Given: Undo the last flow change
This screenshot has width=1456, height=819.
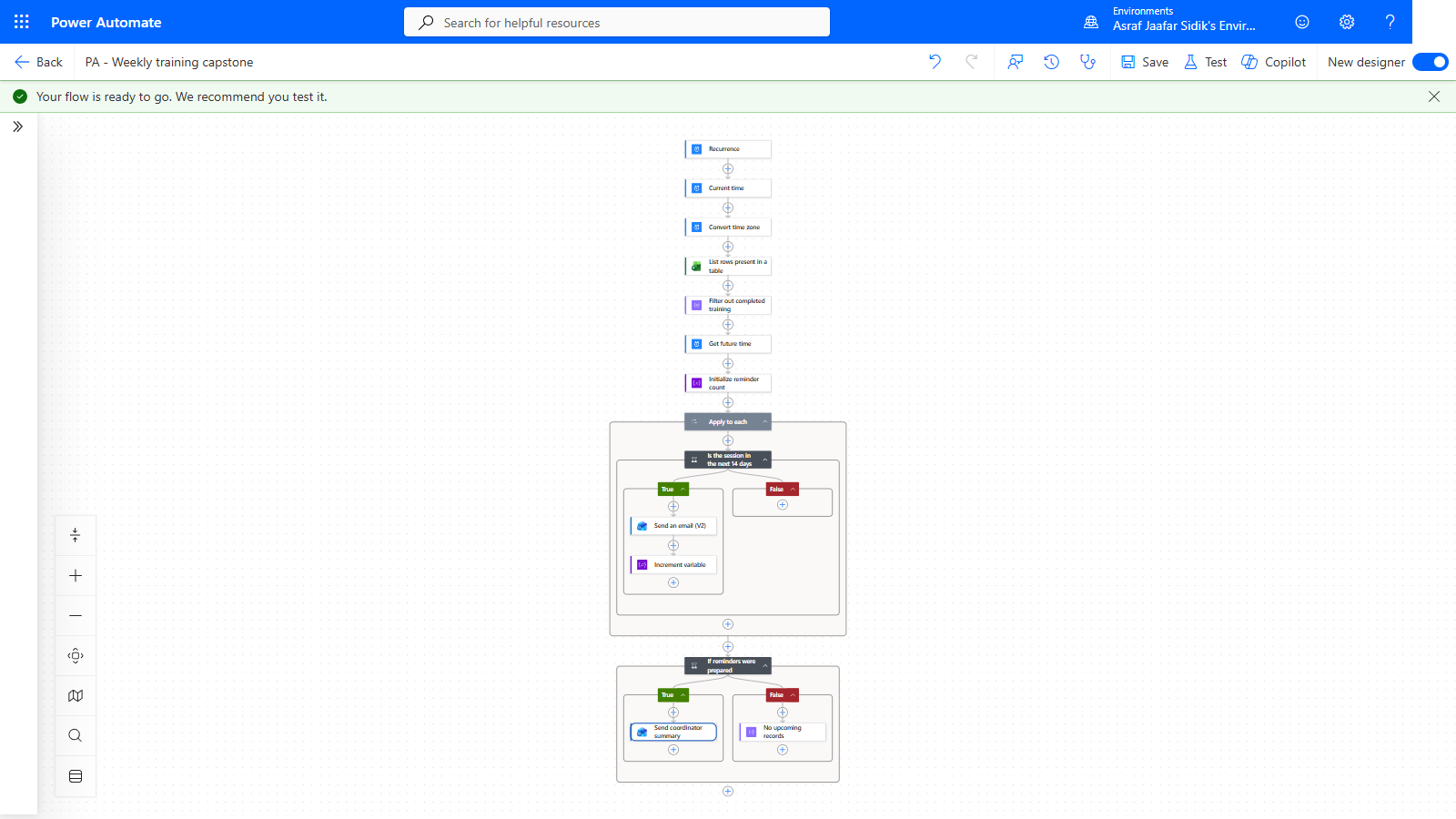Looking at the screenshot, I should point(935,62).
